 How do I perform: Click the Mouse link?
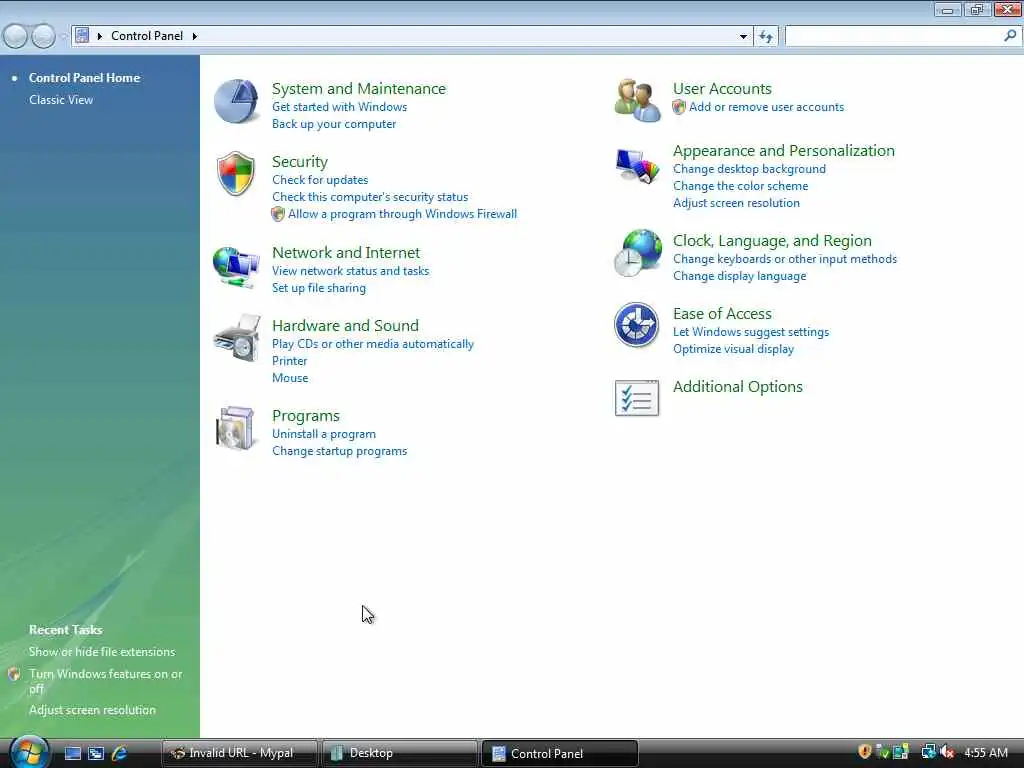(x=290, y=378)
